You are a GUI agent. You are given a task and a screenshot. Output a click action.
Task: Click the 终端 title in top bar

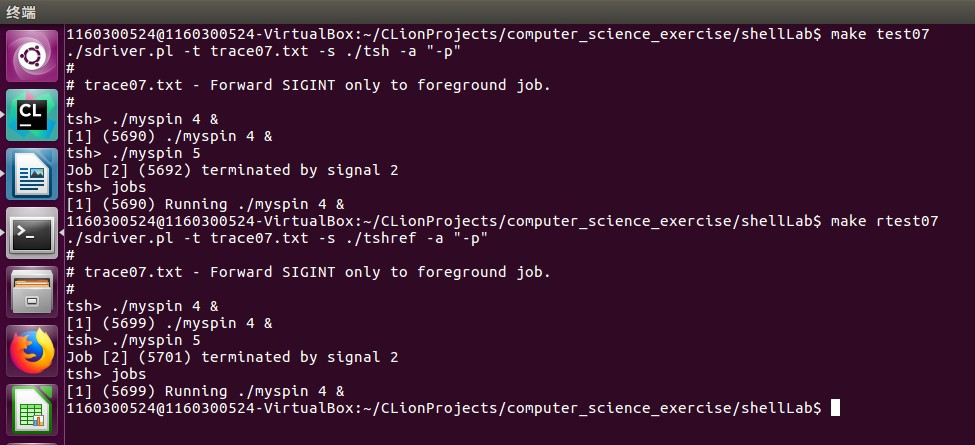tap(22, 10)
